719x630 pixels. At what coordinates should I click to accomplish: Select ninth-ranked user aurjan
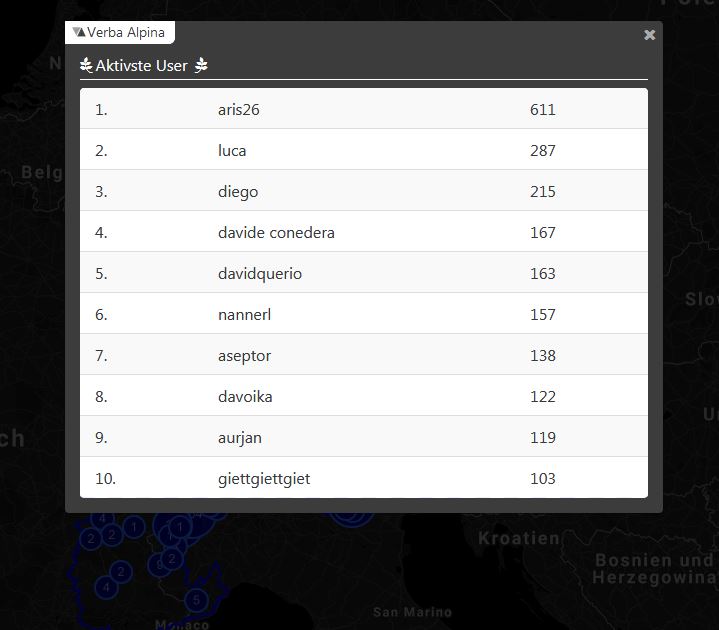coord(240,438)
